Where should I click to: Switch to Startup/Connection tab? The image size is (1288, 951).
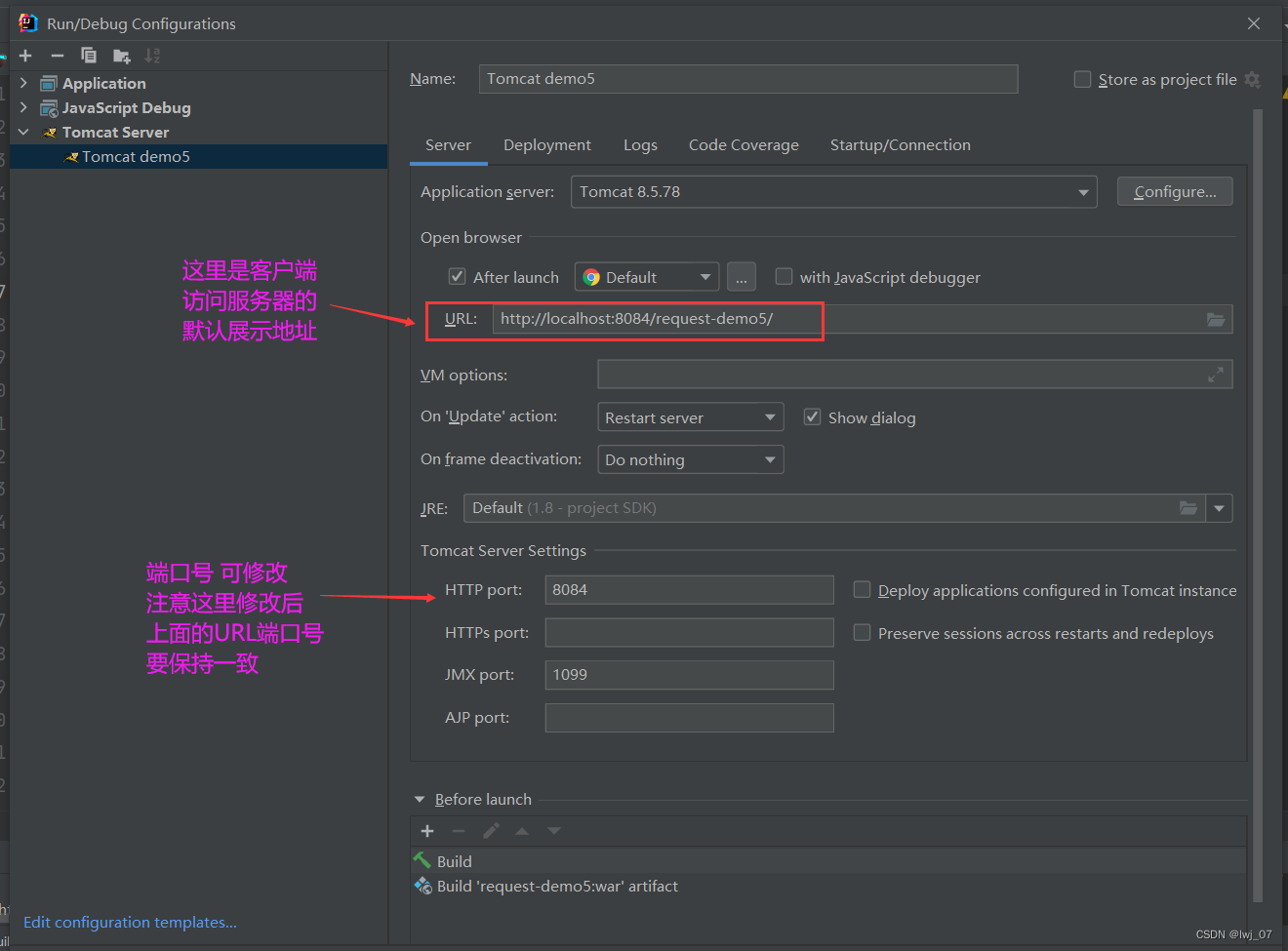tap(901, 145)
